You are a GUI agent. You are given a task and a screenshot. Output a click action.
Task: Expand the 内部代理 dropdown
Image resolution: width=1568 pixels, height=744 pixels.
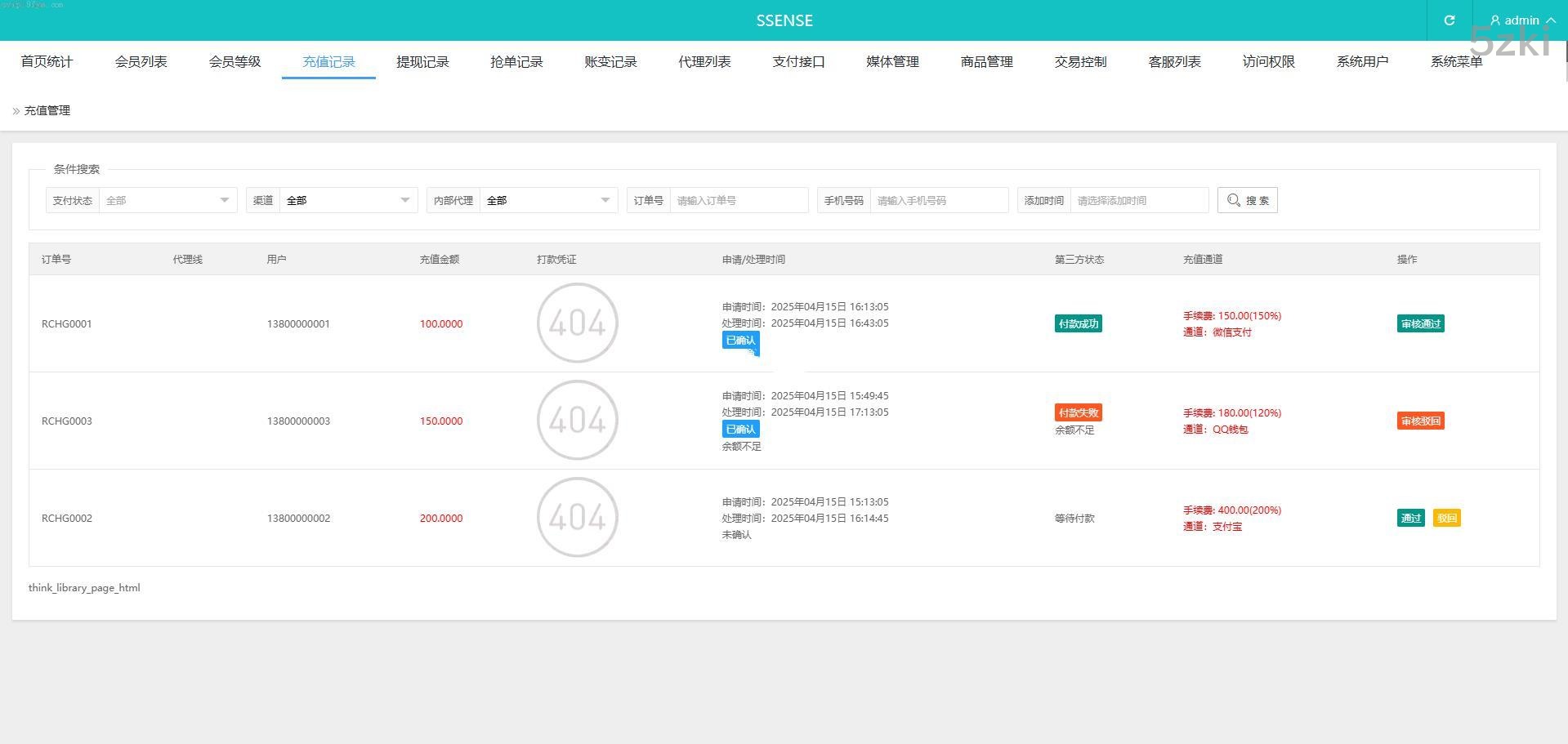point(548,200)
